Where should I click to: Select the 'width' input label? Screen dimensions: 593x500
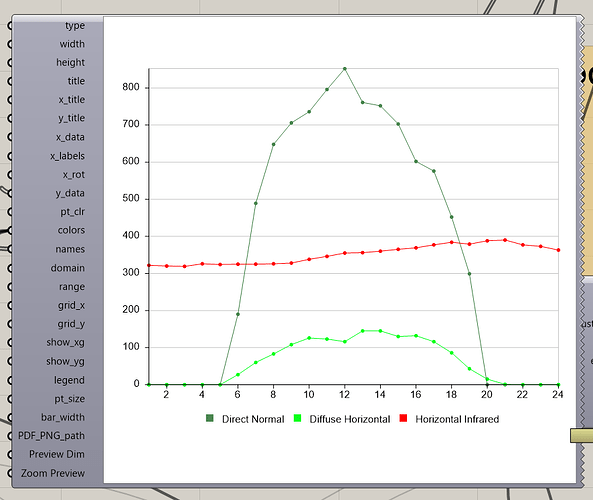[x=72, y=44]
